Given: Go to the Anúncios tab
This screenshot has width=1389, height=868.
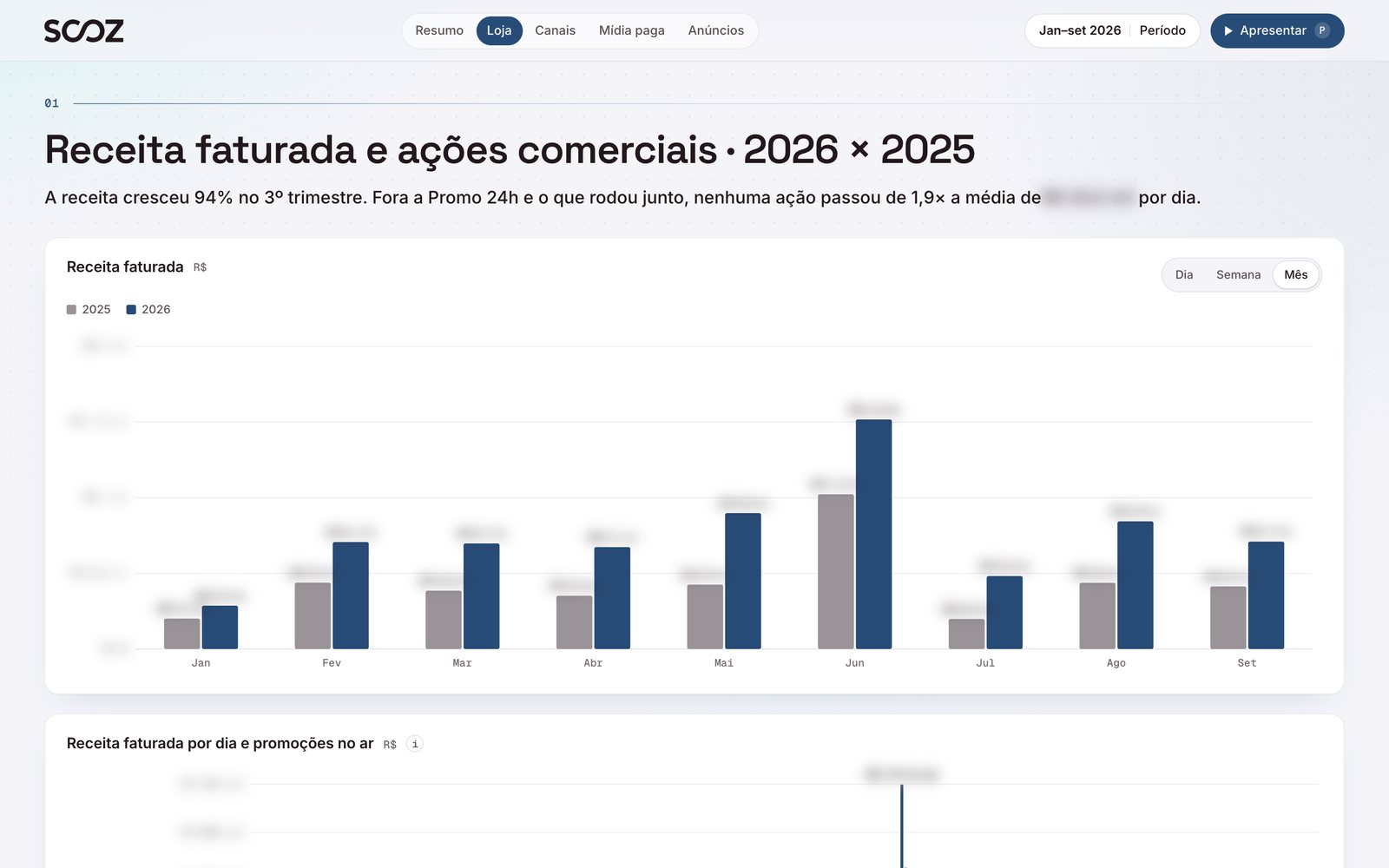Looking at the screenshot, I should point(716,30).
